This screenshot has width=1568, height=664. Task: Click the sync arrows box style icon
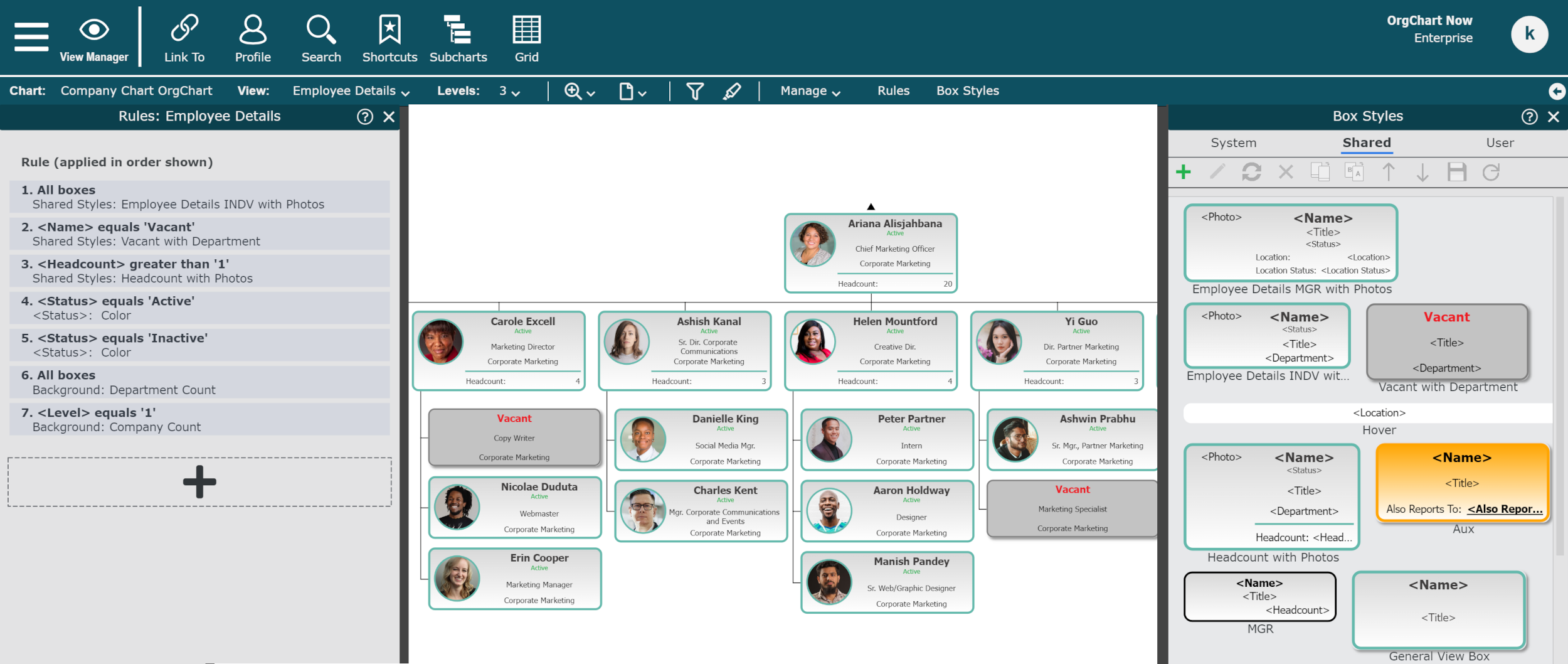pyautogui.click(x=1252, y=172)
